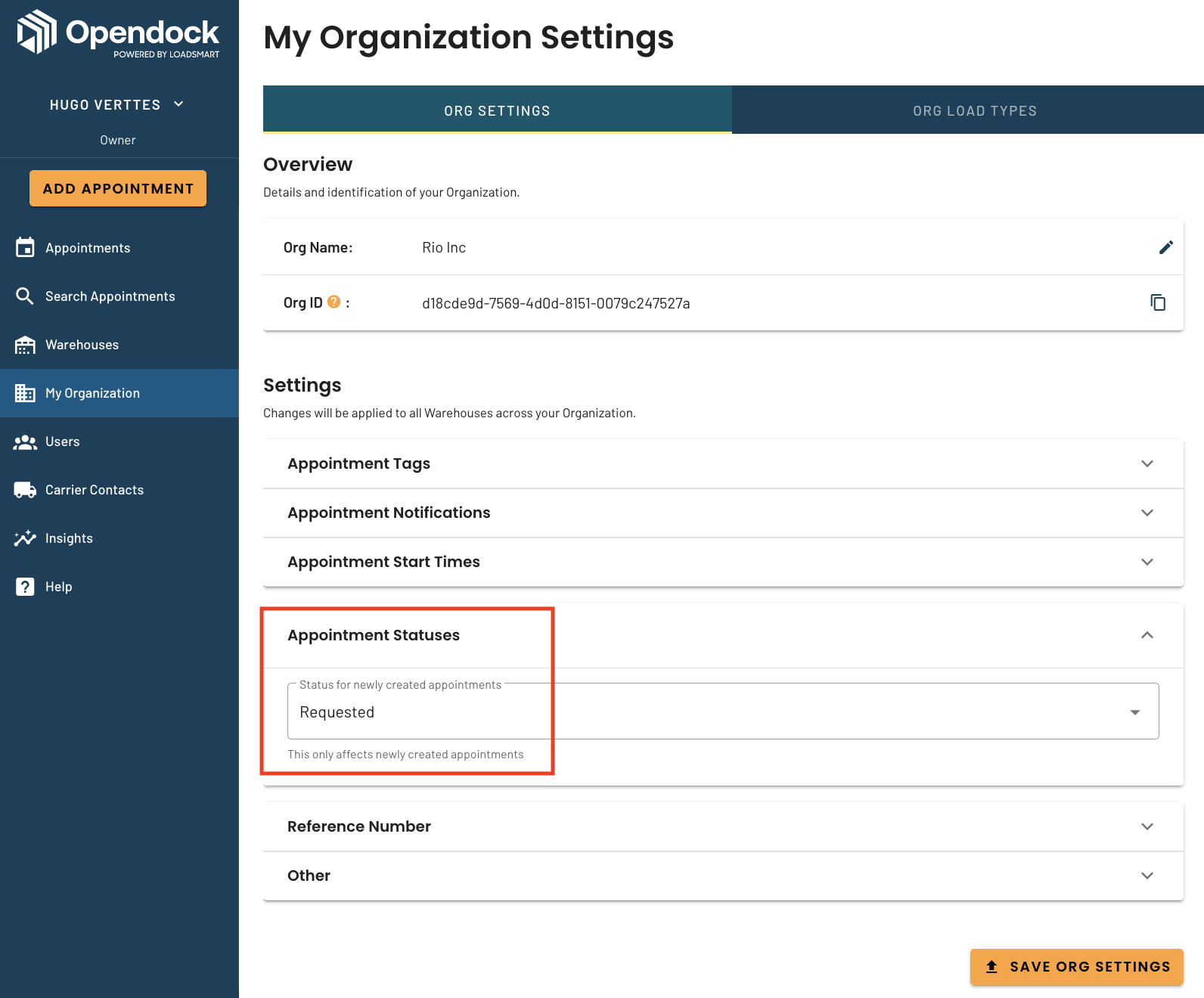Expand the Other settings section
Image resolution: width=1204 pixels, height=998 pixels.
click(x=723, y=876)
